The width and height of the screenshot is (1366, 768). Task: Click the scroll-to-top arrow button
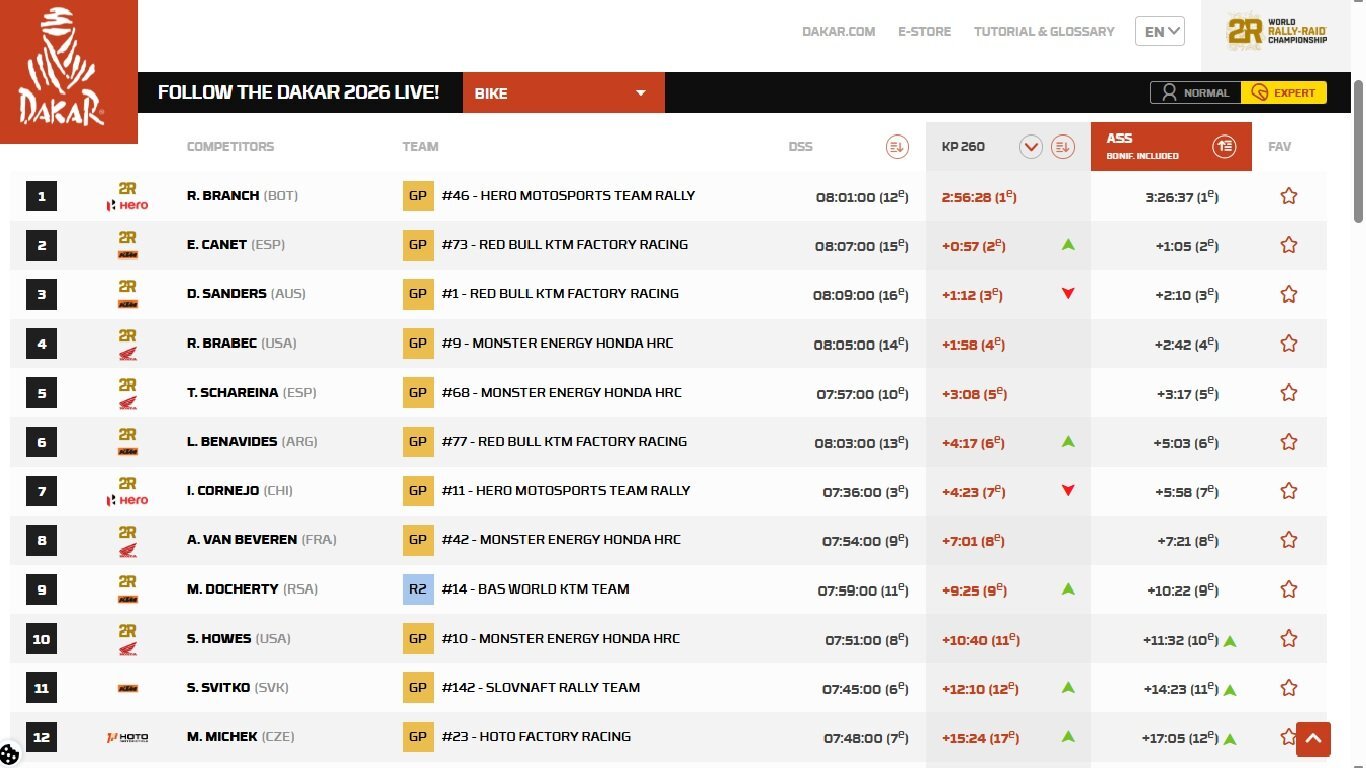click(x=1314, y=739)
